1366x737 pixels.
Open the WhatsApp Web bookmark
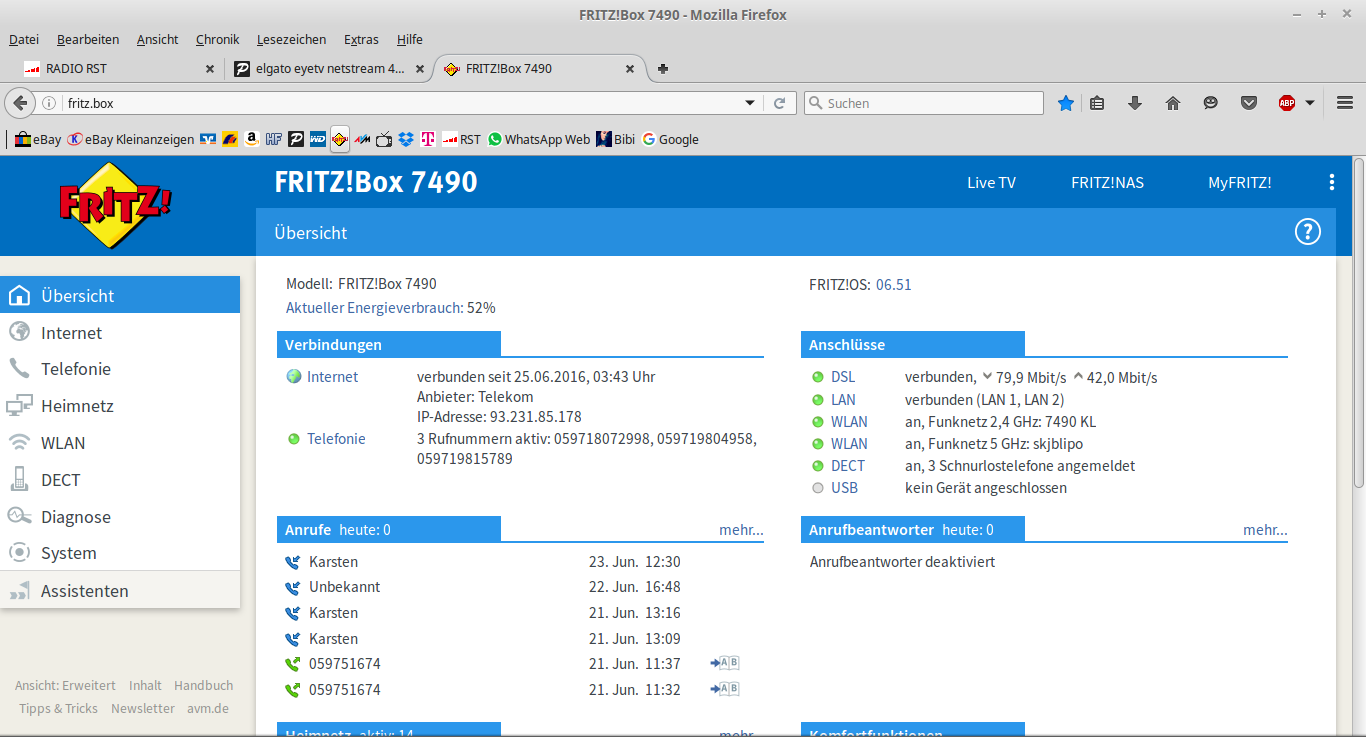538,140
